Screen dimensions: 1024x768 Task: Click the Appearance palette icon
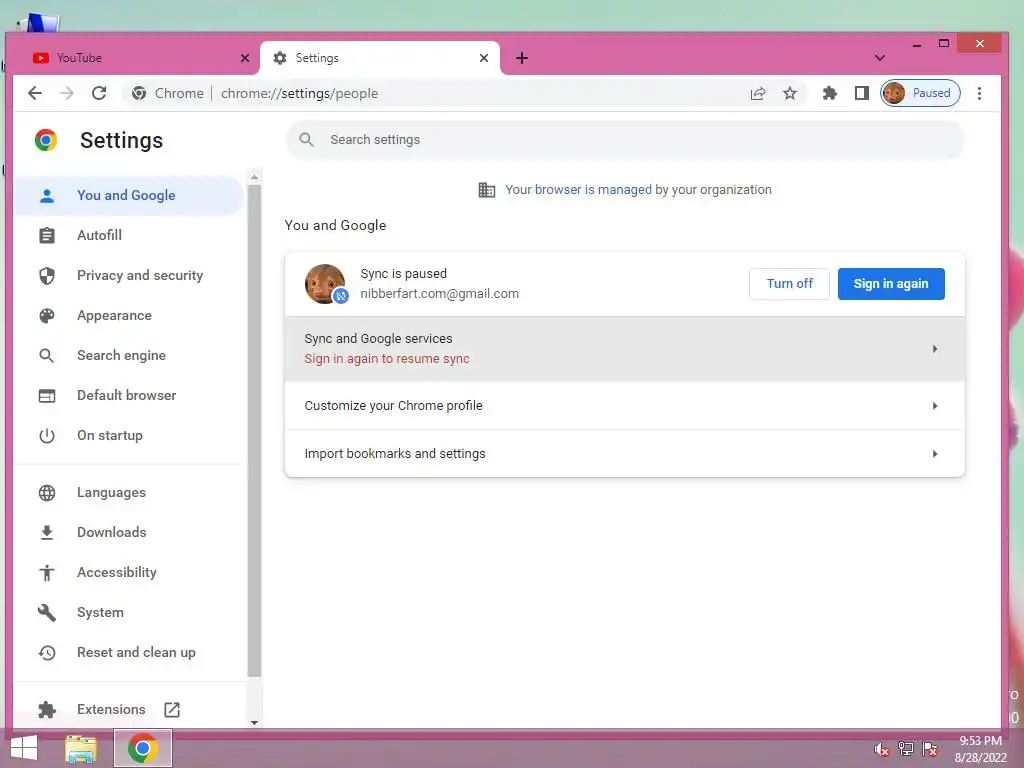(46, 316)
